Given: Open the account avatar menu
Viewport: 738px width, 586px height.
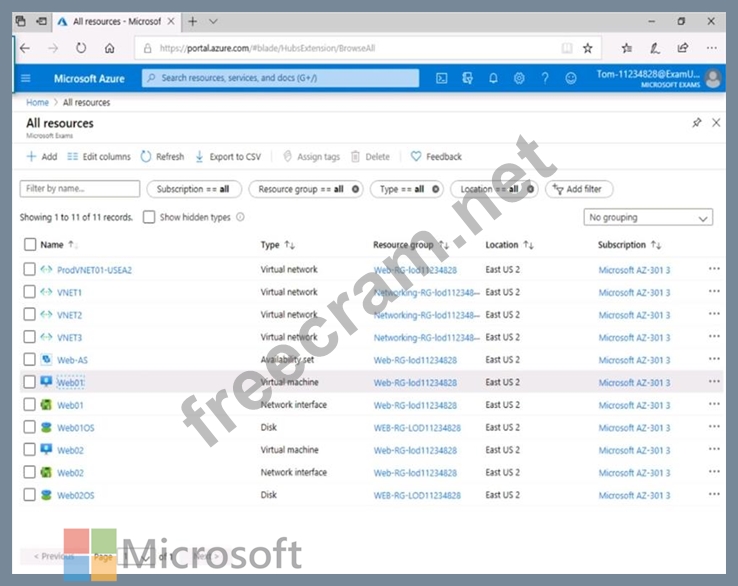Looking at the screenshot, I should coord(714,79).
